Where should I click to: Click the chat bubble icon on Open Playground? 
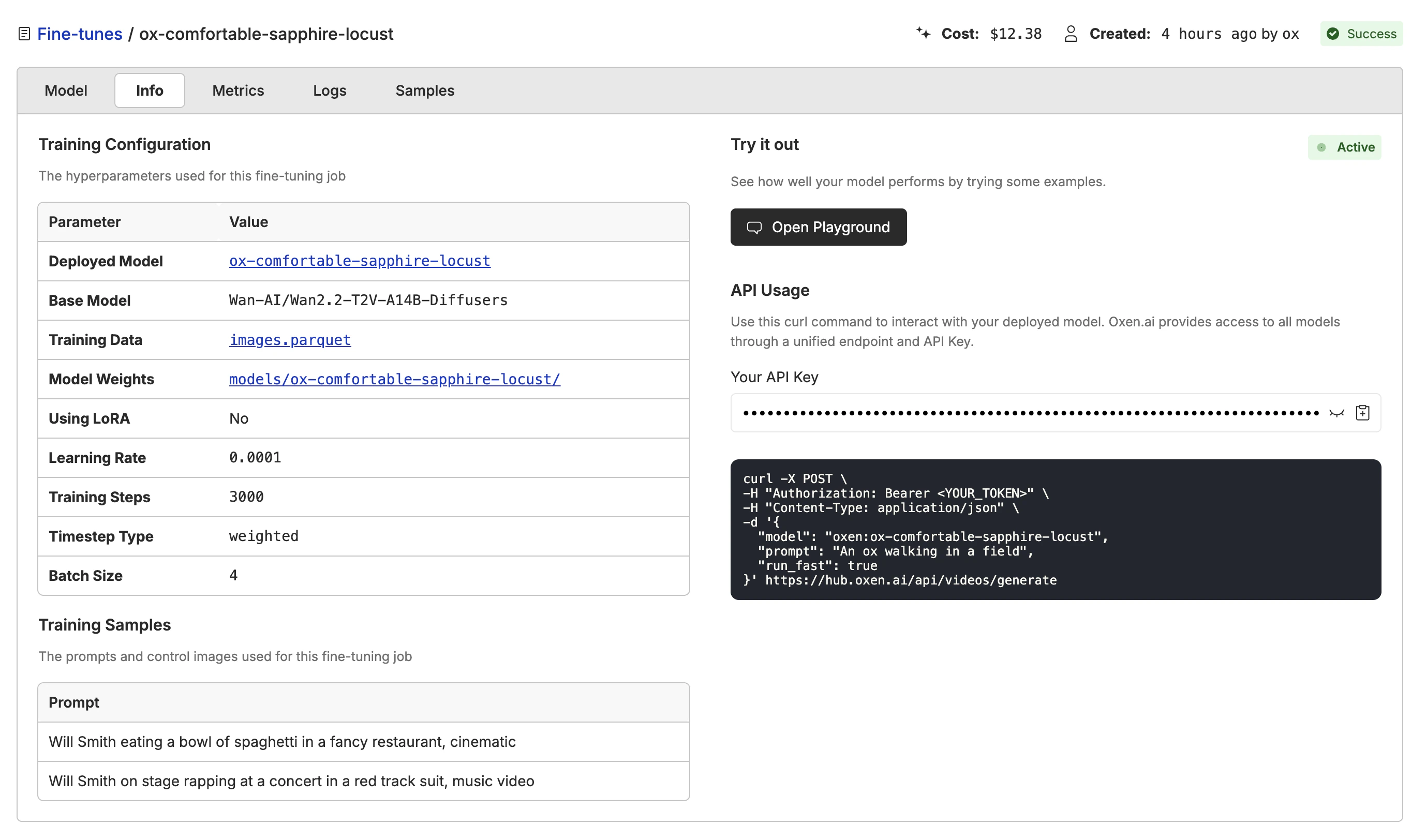point(754,228)
